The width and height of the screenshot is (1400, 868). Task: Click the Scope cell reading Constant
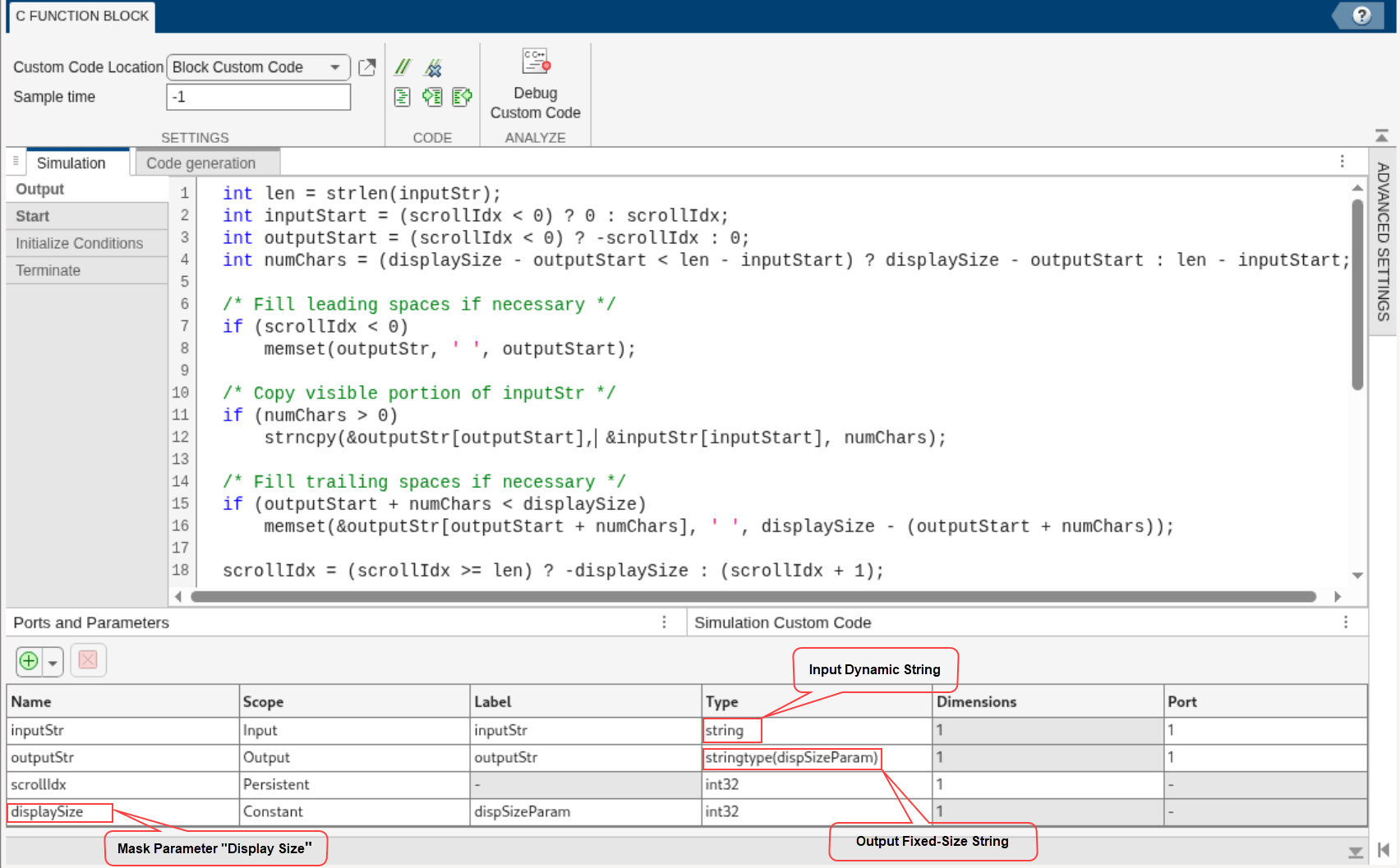354,811
